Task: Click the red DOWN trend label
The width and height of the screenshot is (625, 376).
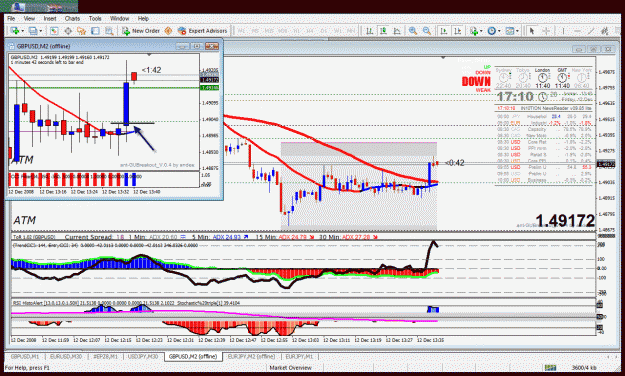Action: (476, 81)
